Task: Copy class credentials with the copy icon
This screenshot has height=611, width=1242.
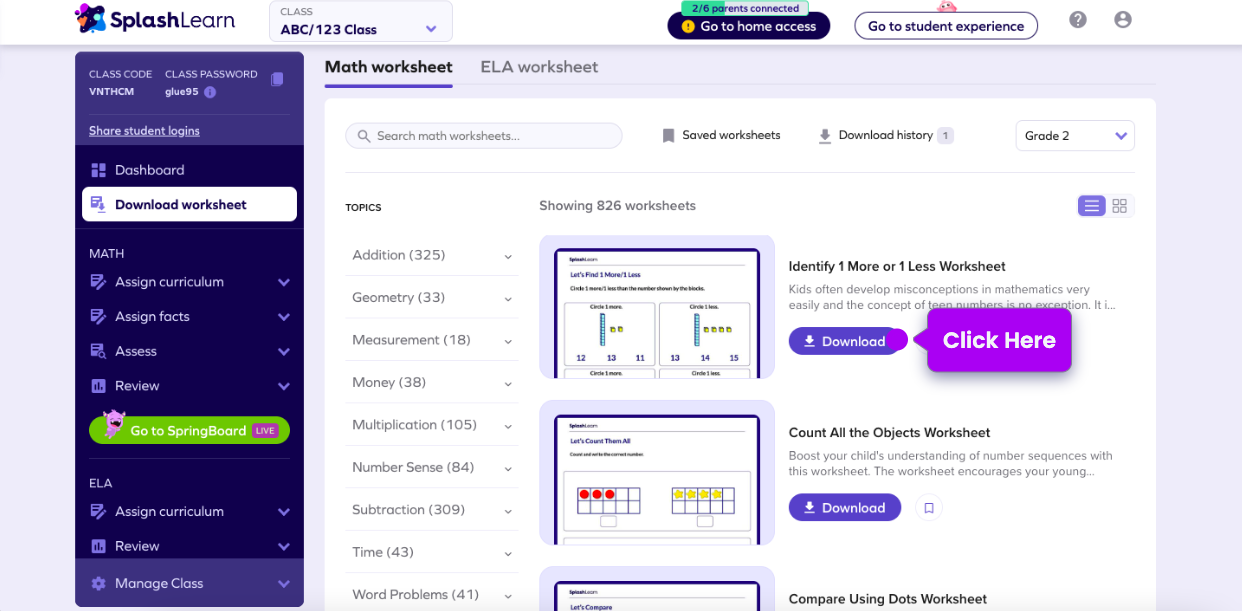Action: coord(277,80)
